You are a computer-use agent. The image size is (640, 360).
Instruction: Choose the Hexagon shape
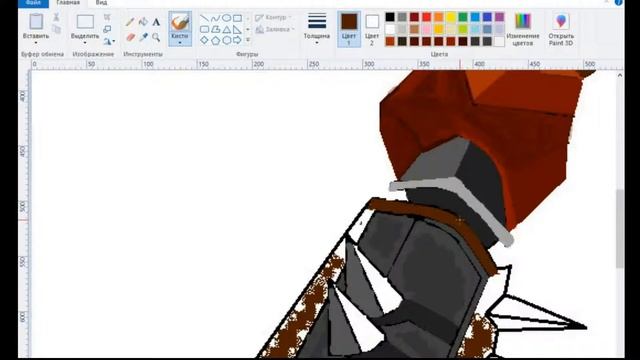tap(227, 40)
